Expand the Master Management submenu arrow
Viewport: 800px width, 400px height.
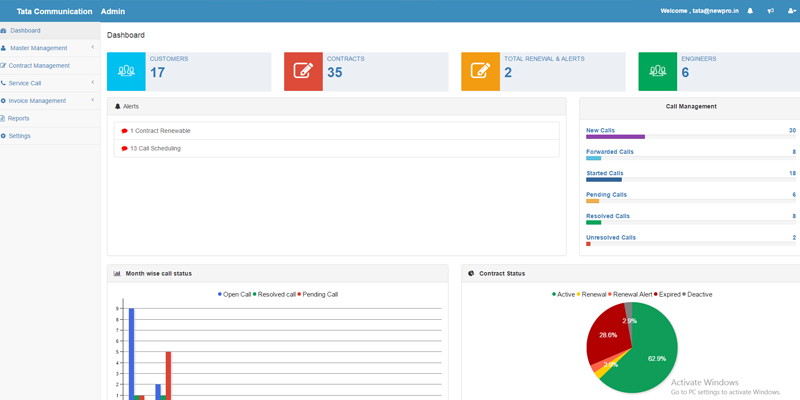[x=92, y=47]
